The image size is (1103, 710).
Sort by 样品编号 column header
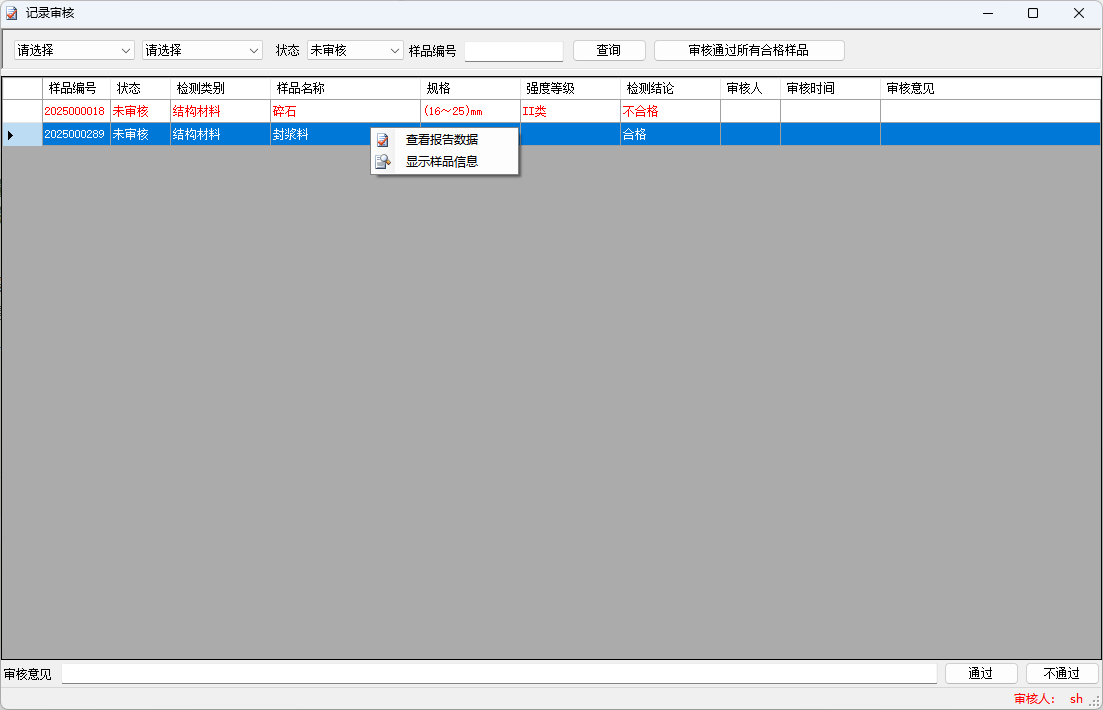click(75, 88)
